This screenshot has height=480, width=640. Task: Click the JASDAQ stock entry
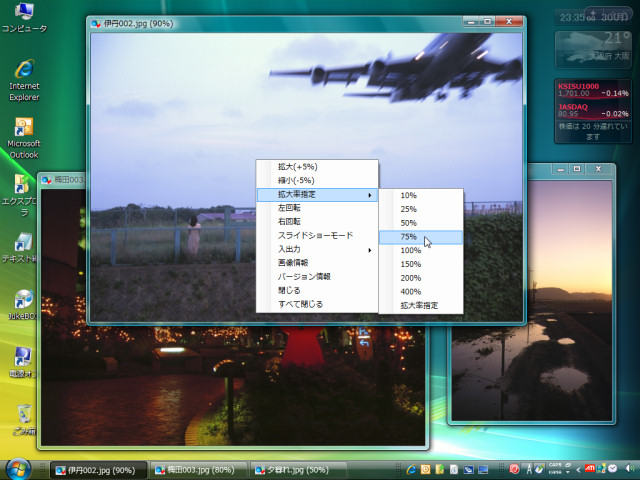[593, 110]
